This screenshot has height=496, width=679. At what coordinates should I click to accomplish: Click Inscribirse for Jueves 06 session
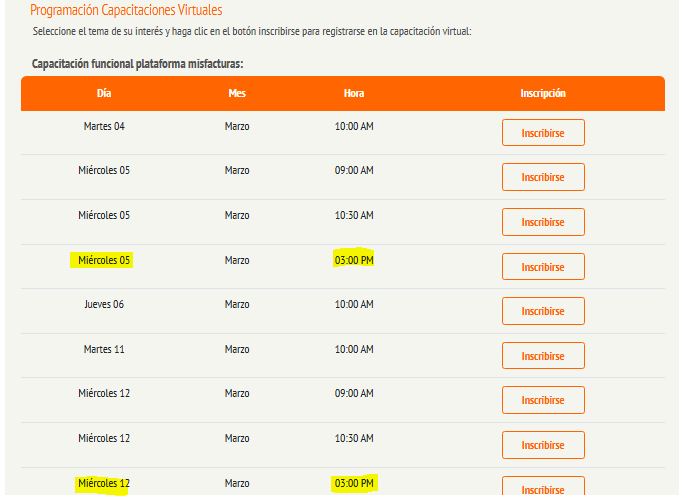click(543, 311)
